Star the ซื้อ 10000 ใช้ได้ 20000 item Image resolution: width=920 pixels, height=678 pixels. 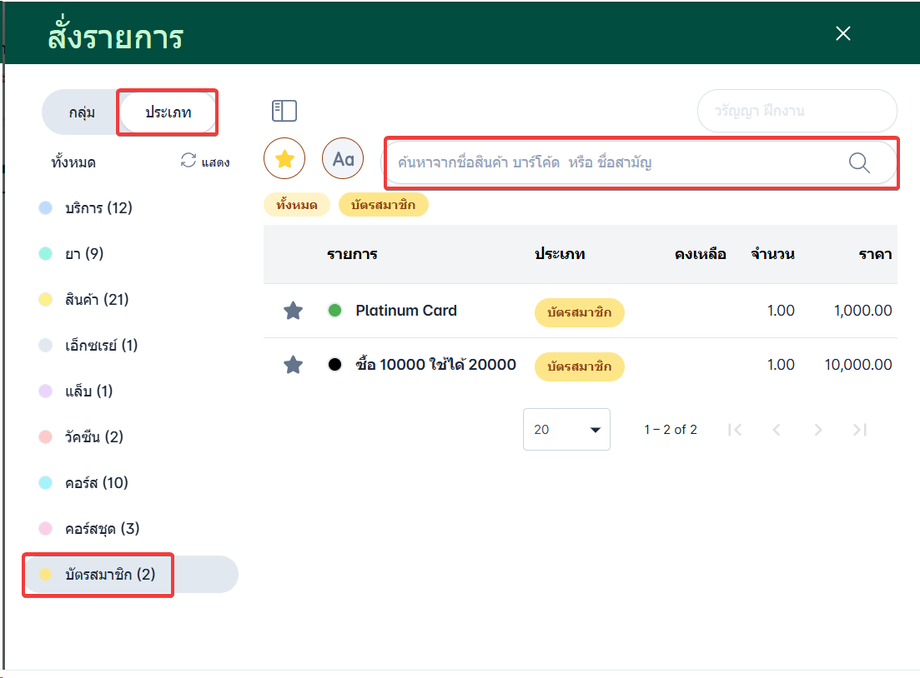point(293,365)
